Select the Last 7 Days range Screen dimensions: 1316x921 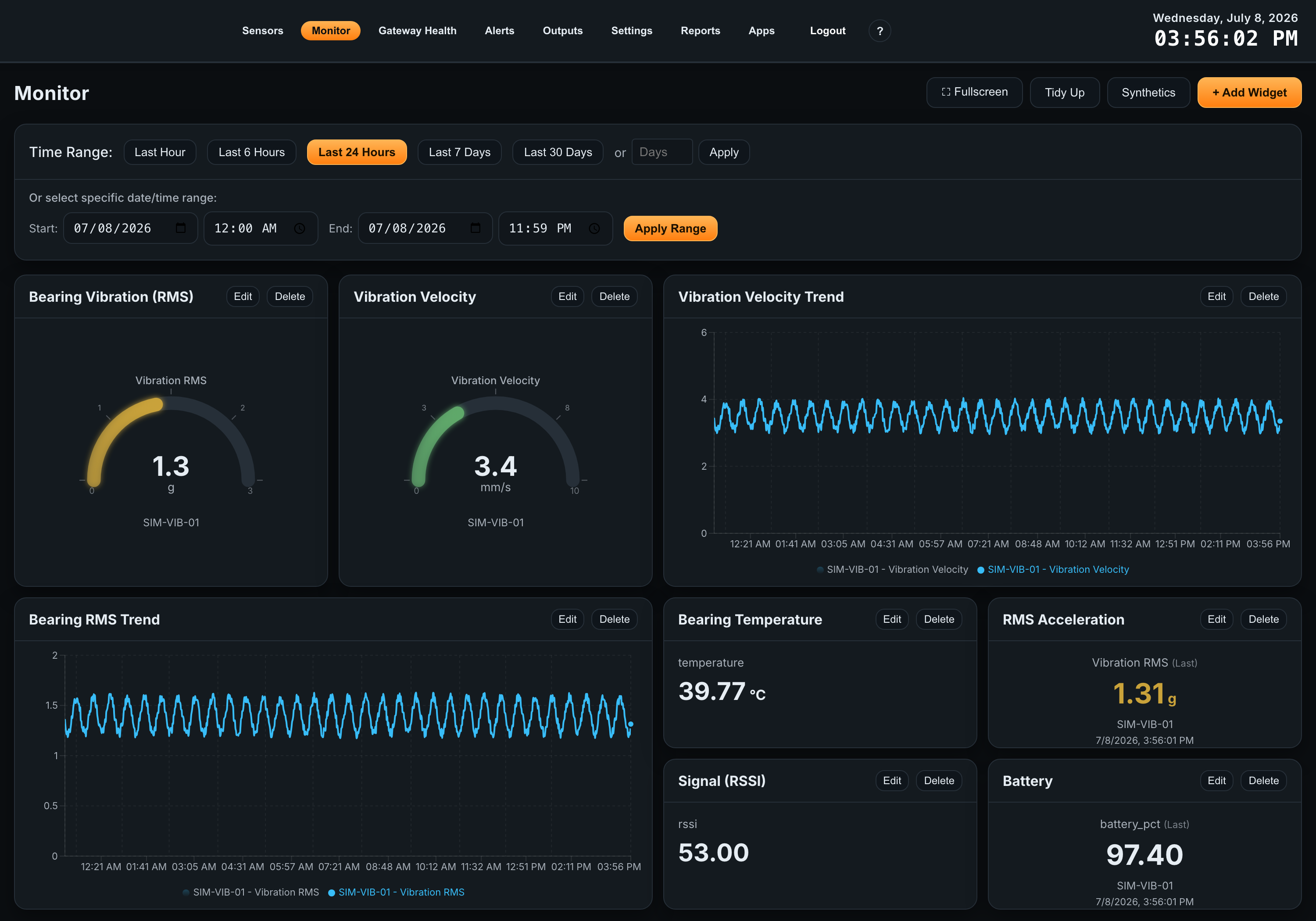[x=459, y=153]
